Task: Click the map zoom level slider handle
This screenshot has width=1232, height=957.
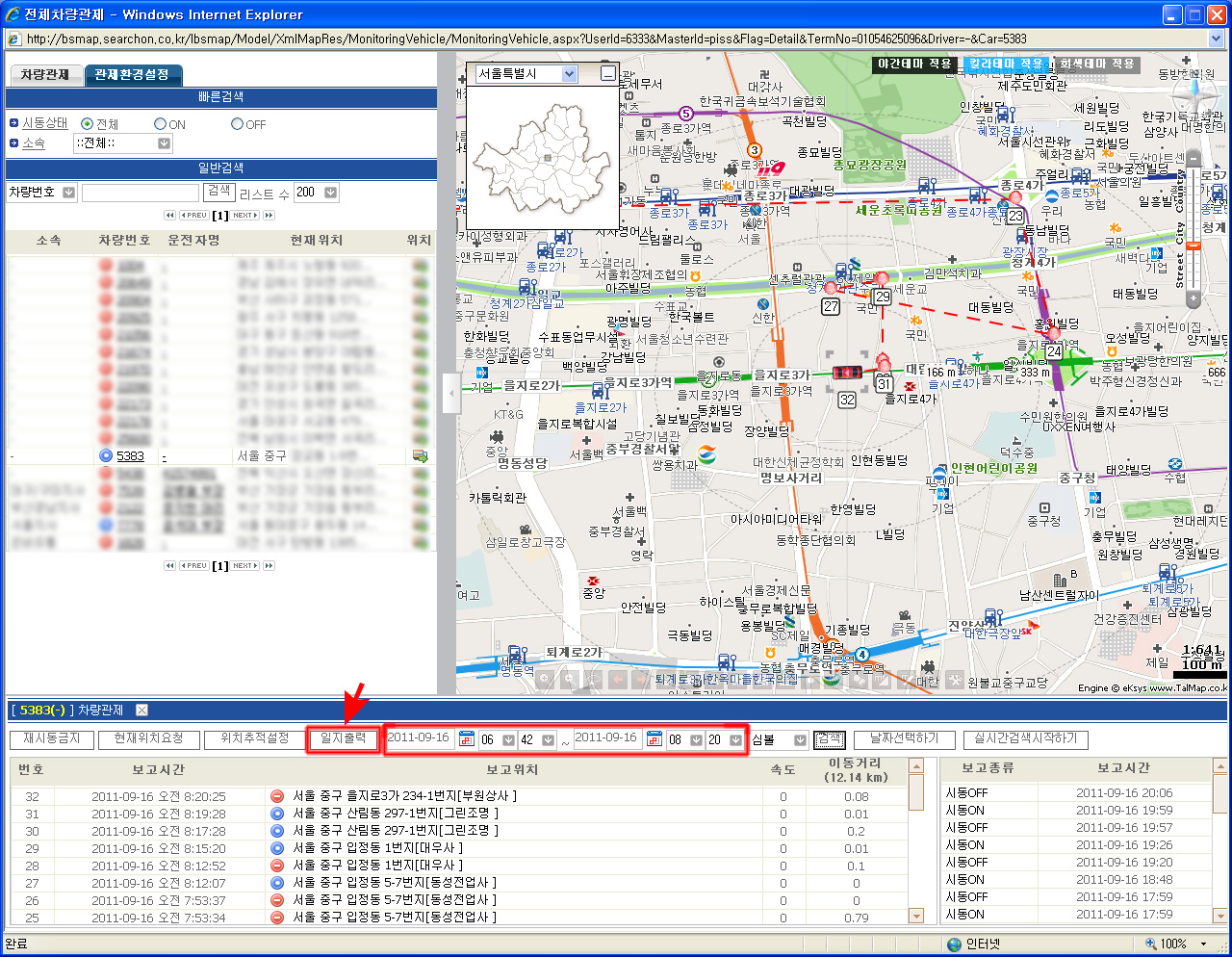Action: coord(1193,246)
